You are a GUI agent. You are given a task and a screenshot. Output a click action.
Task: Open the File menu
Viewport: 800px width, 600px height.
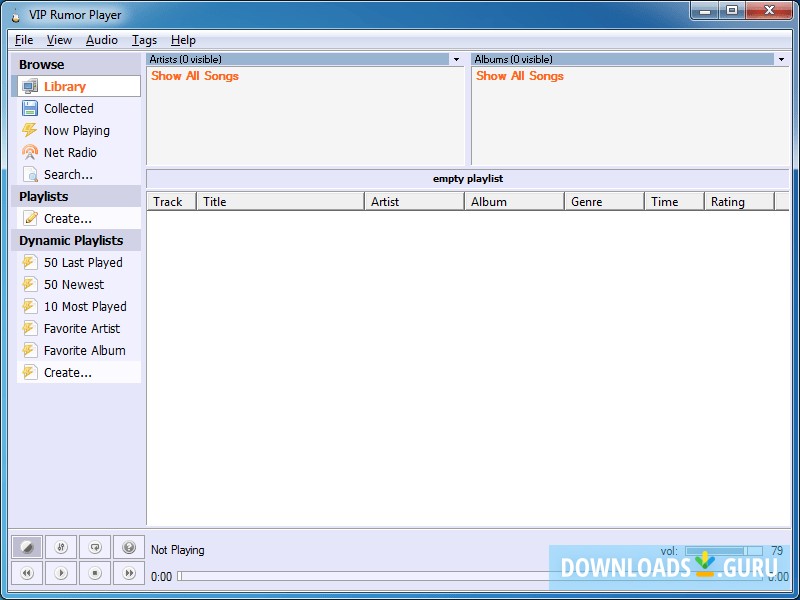(x=24, y=40)
